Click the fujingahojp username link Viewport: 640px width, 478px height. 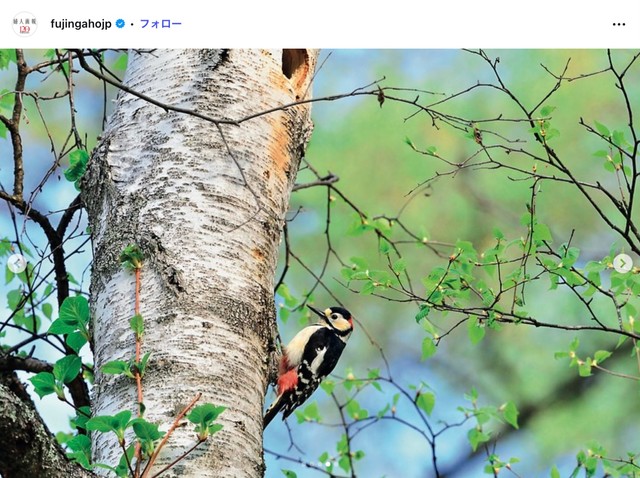click(81, 24)
